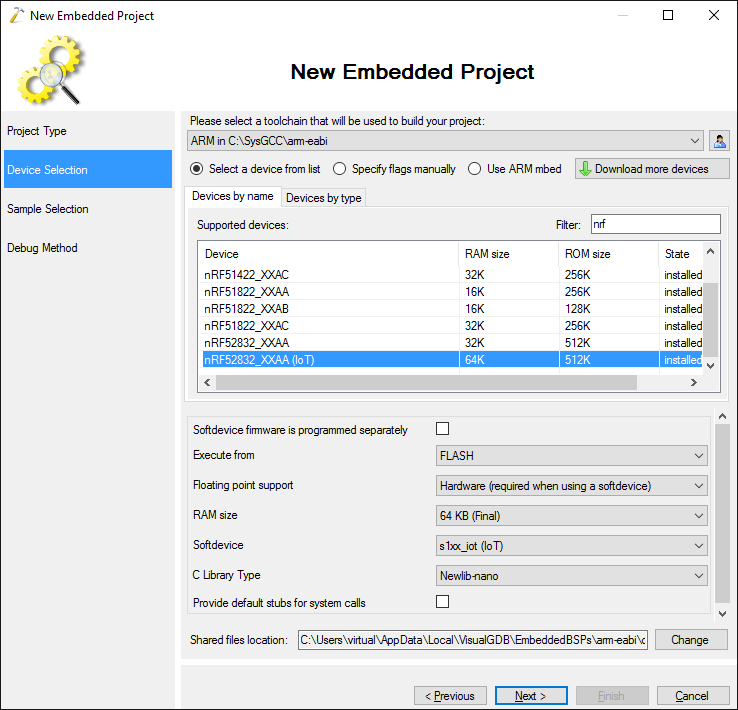Select the 'Device Selection' wizard step

point(88,169)
